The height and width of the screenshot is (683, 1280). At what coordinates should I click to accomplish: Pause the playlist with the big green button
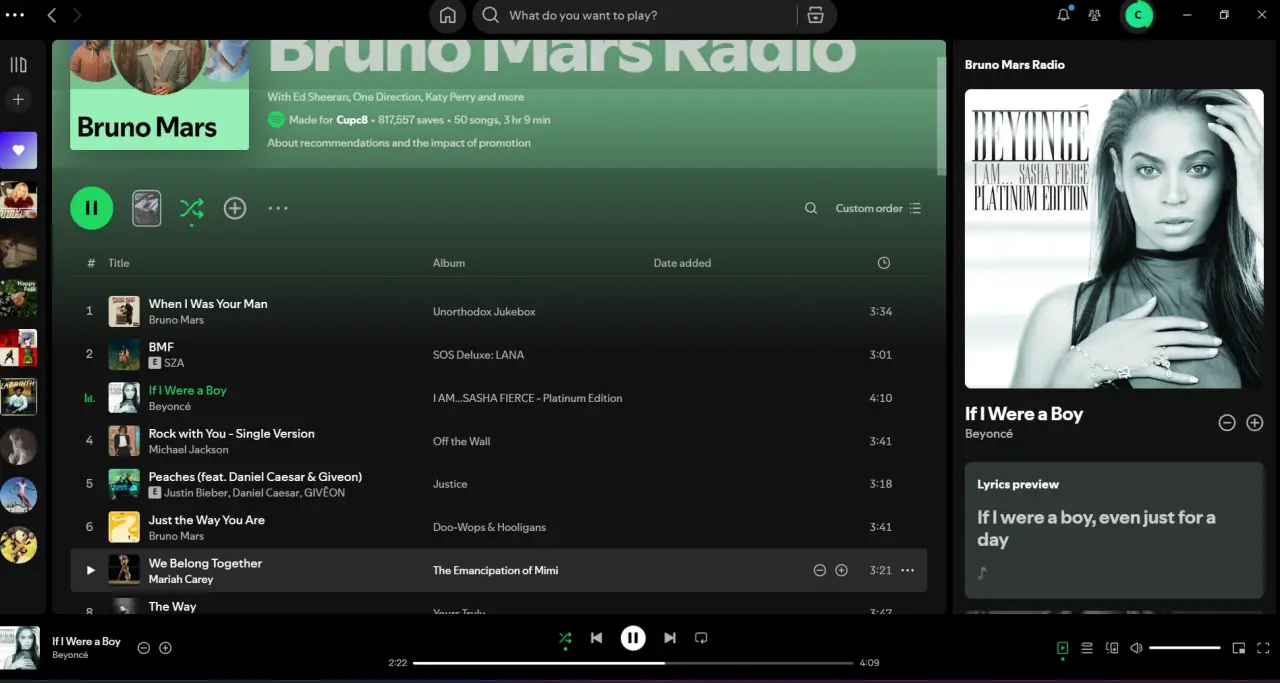pyautogui.click(x=92, y=208)
